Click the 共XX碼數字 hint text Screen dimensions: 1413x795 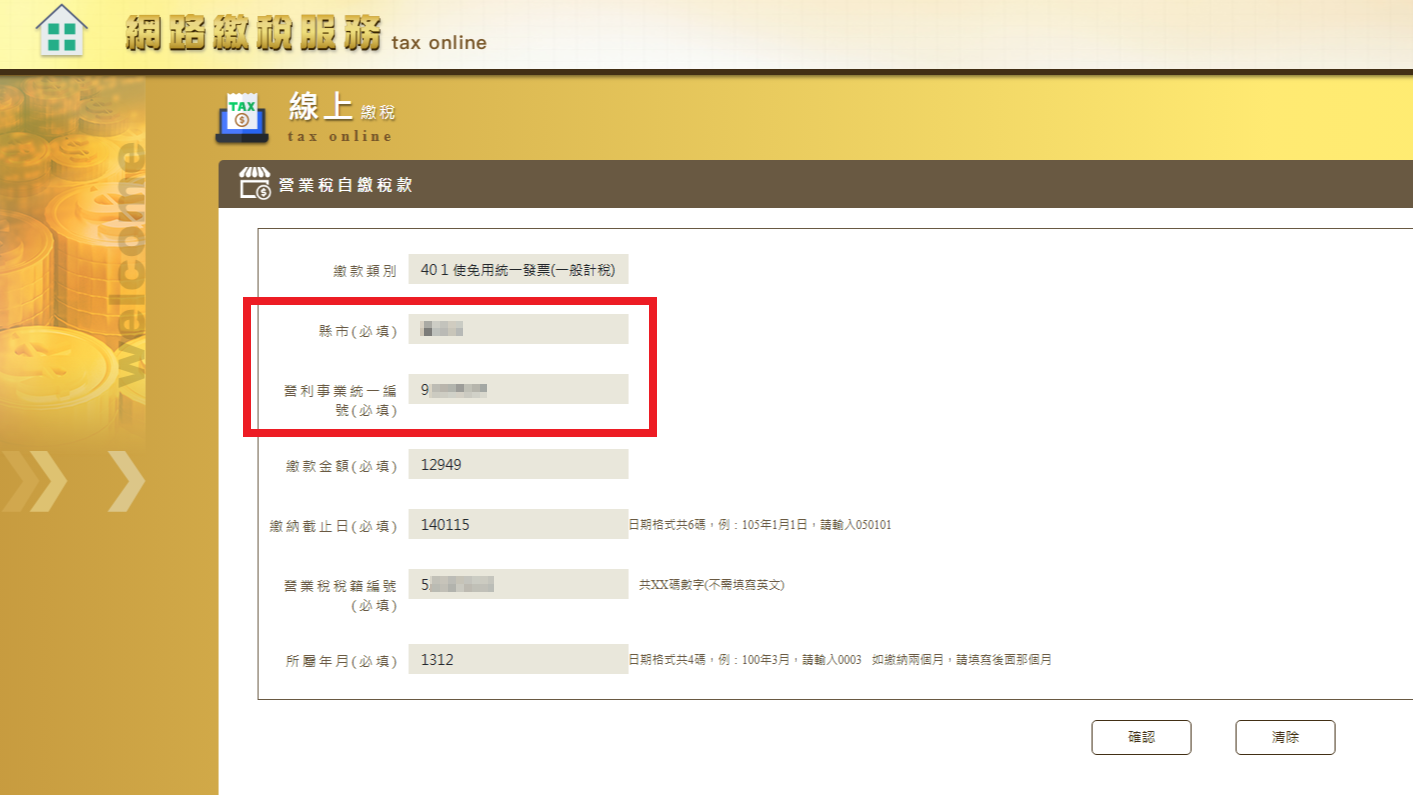712,584
